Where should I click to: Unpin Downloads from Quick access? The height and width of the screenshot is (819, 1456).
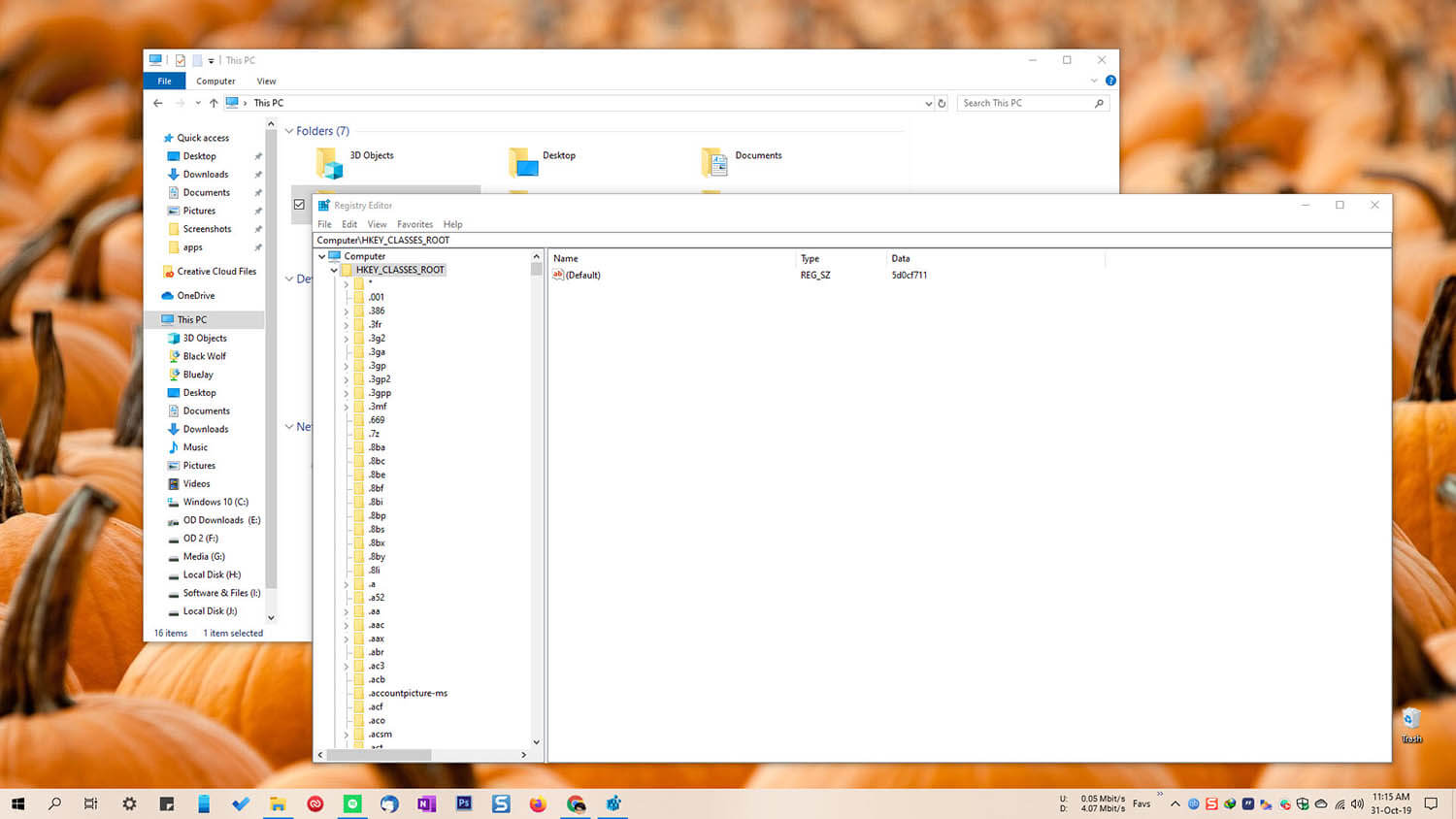coord(257,175)
